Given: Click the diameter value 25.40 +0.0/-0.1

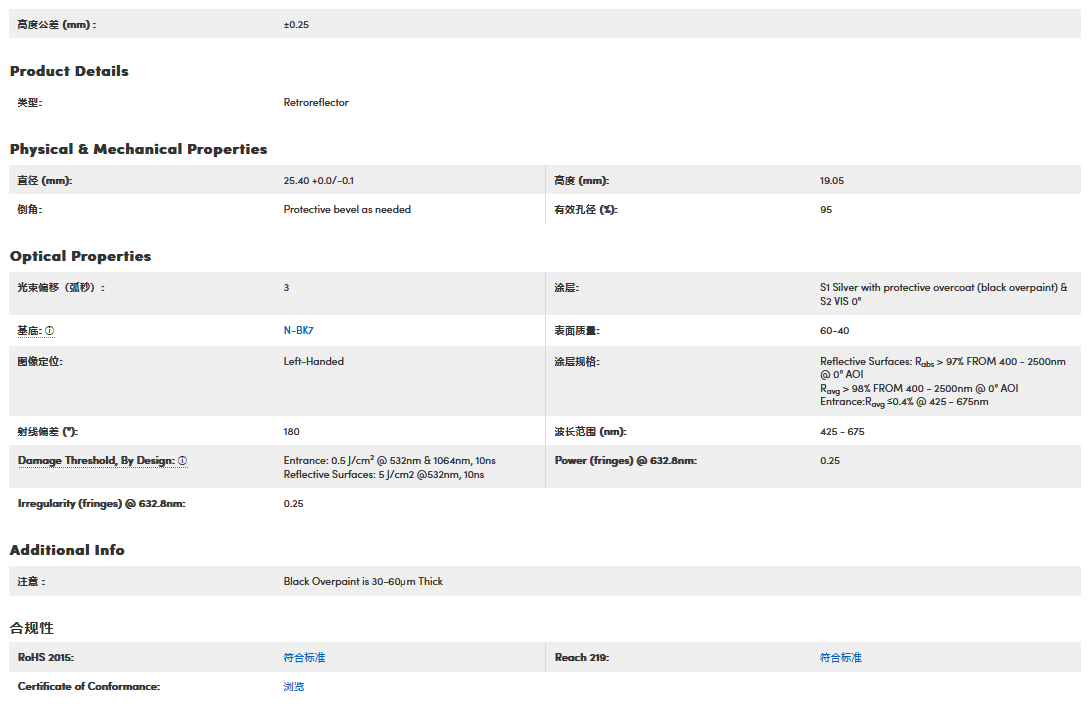Looking at the screenshot, I should (318, 181).
